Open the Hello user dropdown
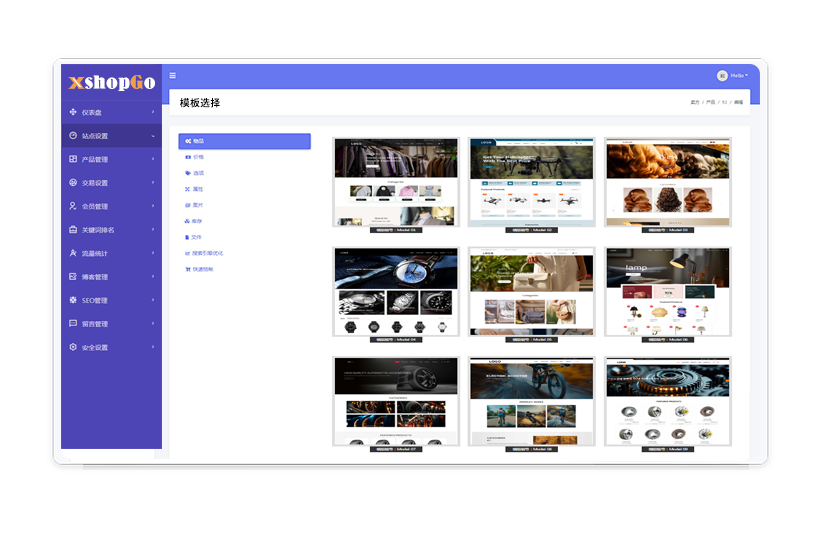The image size is (822, 542). (739, 76)
